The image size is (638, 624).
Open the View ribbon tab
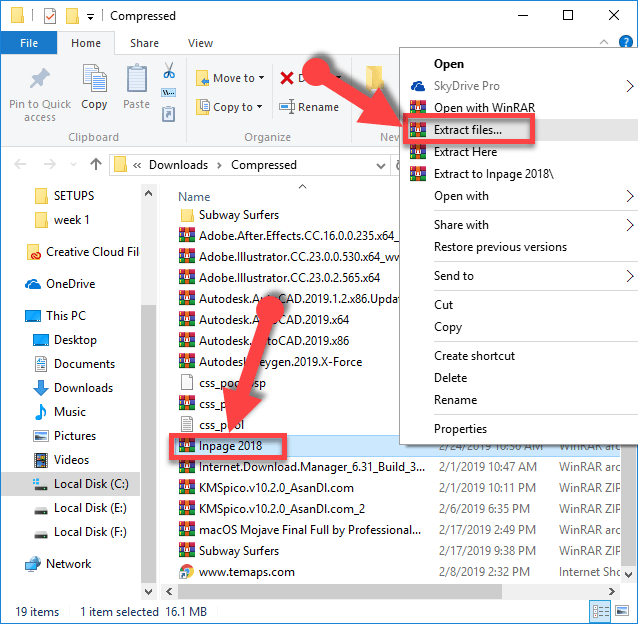point(200,43)
